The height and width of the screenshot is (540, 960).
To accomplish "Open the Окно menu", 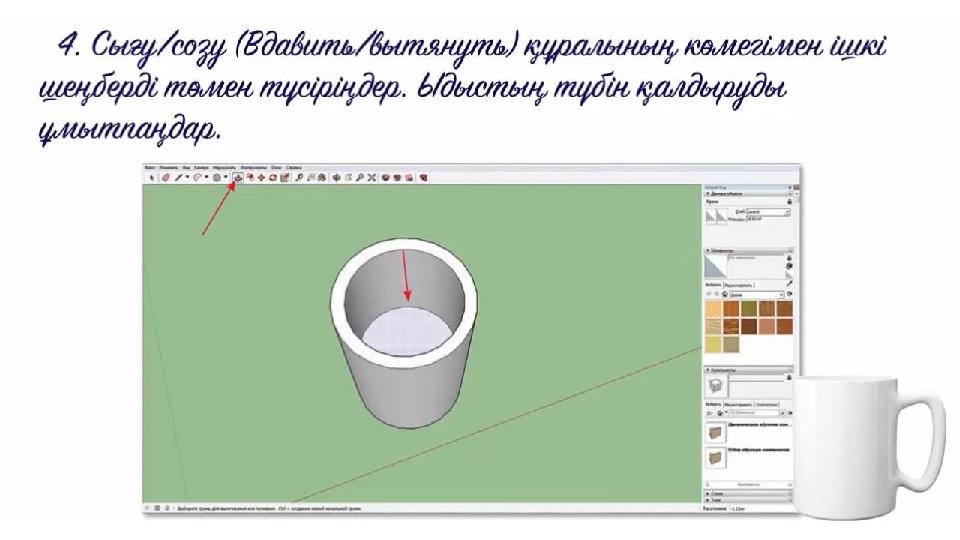I will point(276,168).
